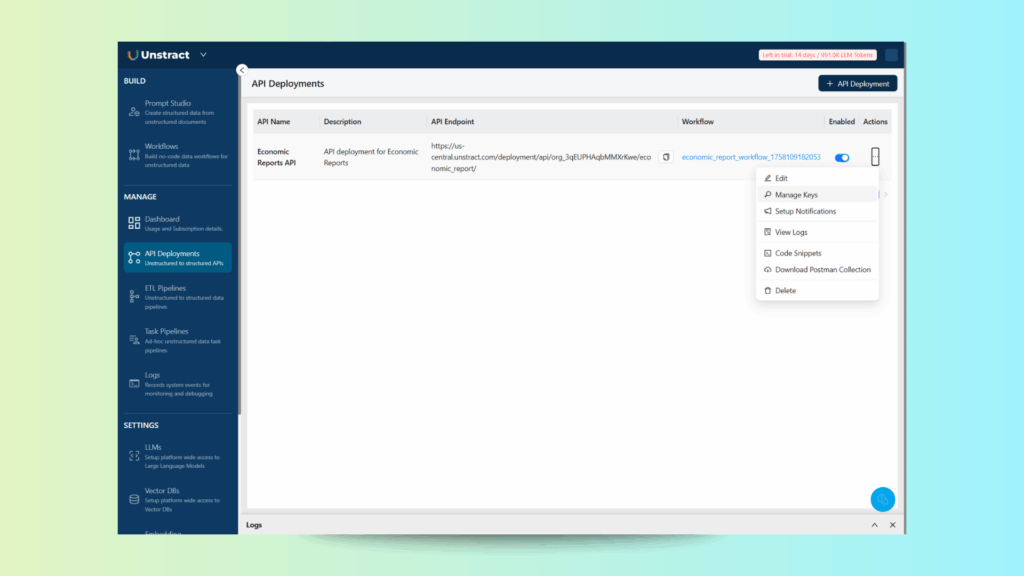Expand the bottom Logs panel
Screen dimensions: 1024x576
[x=874, y=525]
